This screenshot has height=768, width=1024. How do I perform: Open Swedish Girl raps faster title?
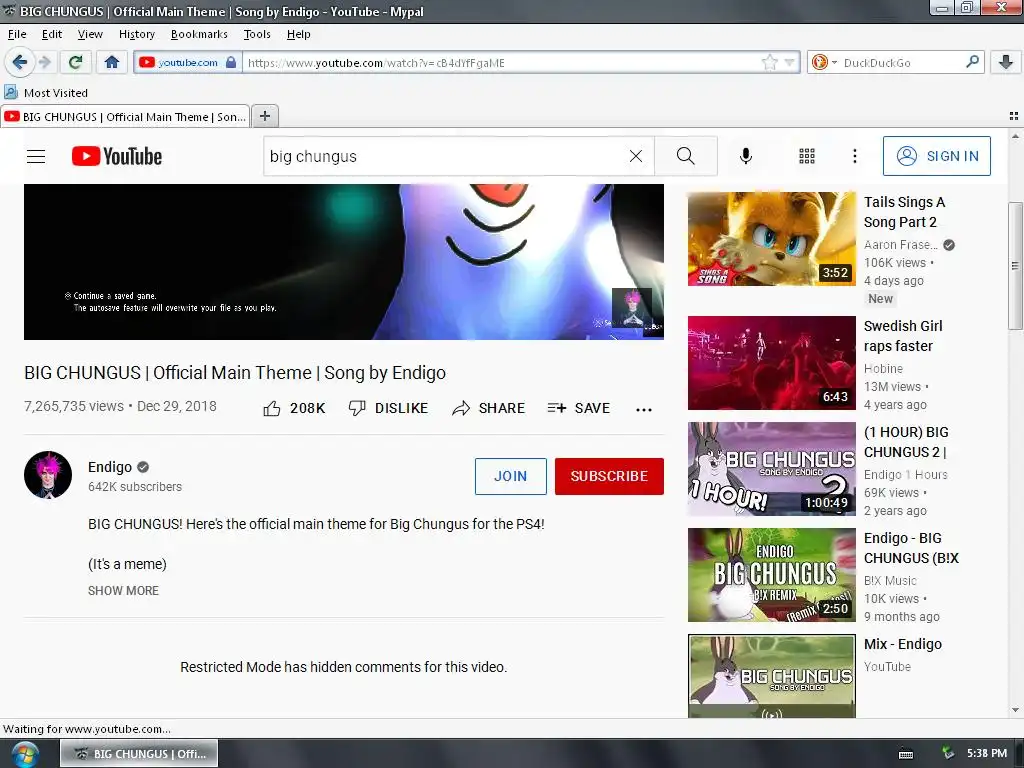(903, 336)
